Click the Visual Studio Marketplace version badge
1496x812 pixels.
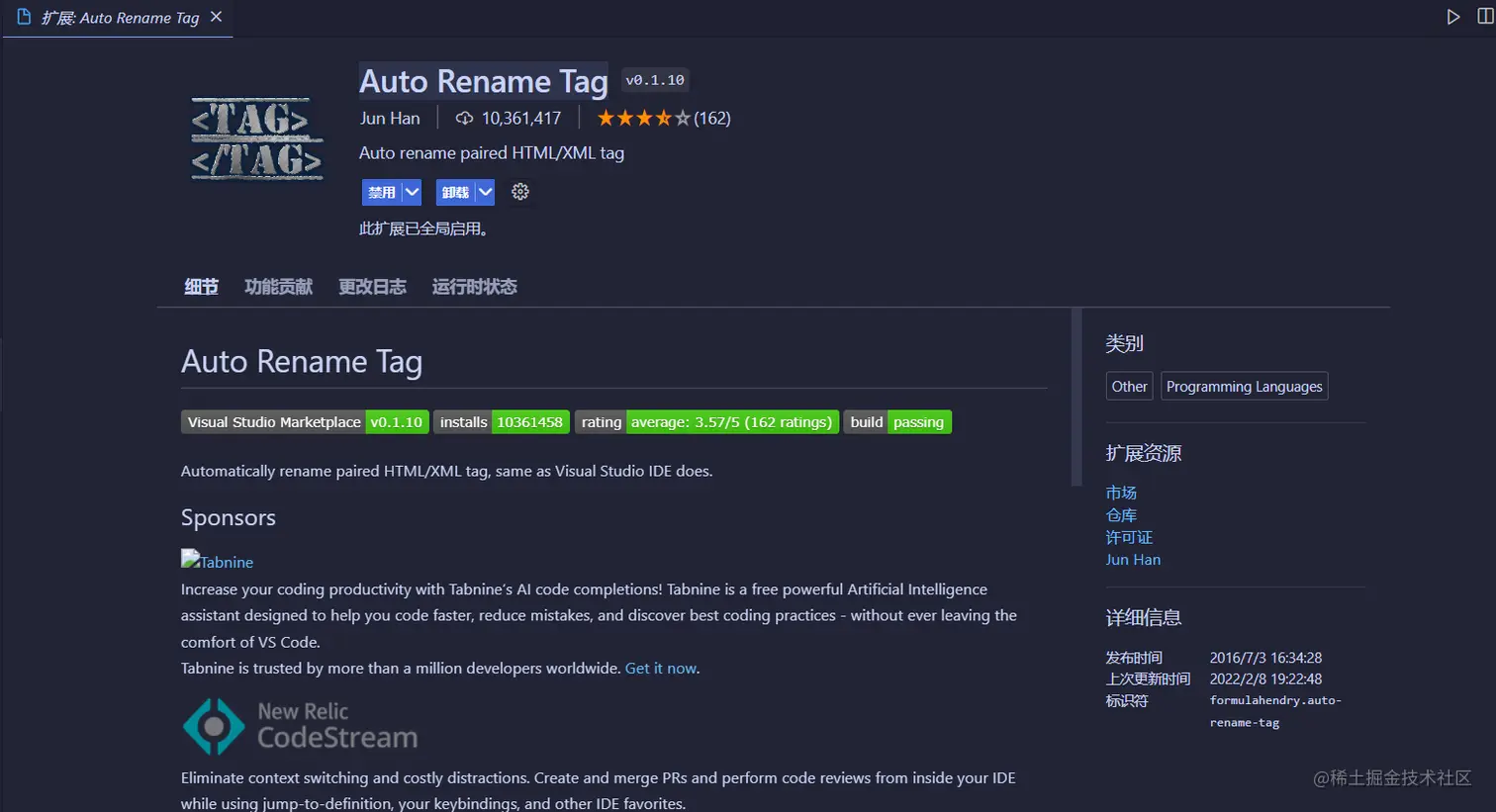(x=305, y=422)
